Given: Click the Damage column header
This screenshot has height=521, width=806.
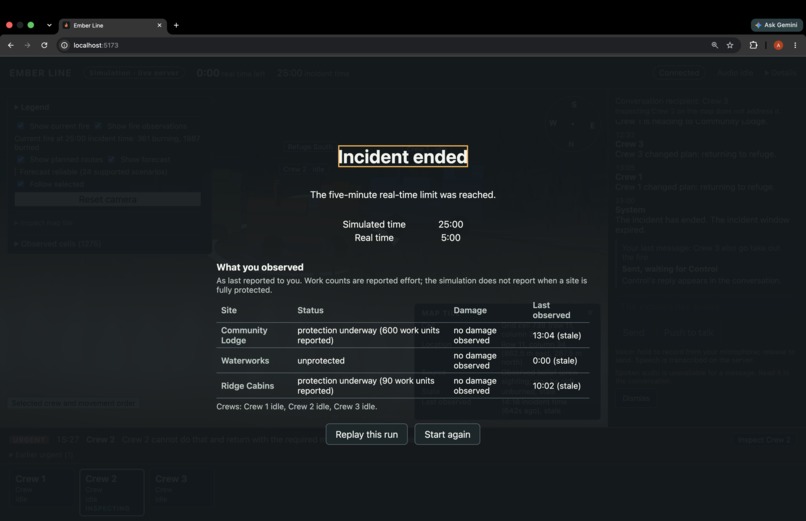Looking at the screenshot, I should click(x=470, y=310).
